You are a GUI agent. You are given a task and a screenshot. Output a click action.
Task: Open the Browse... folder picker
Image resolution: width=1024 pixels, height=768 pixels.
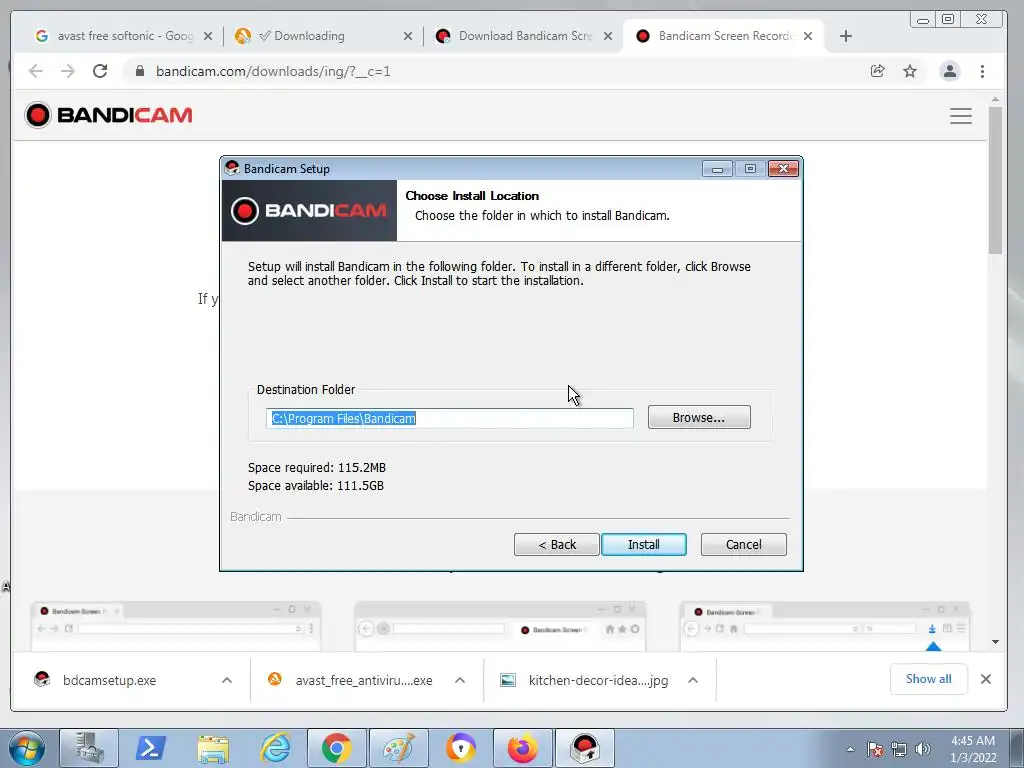point(699,417)
